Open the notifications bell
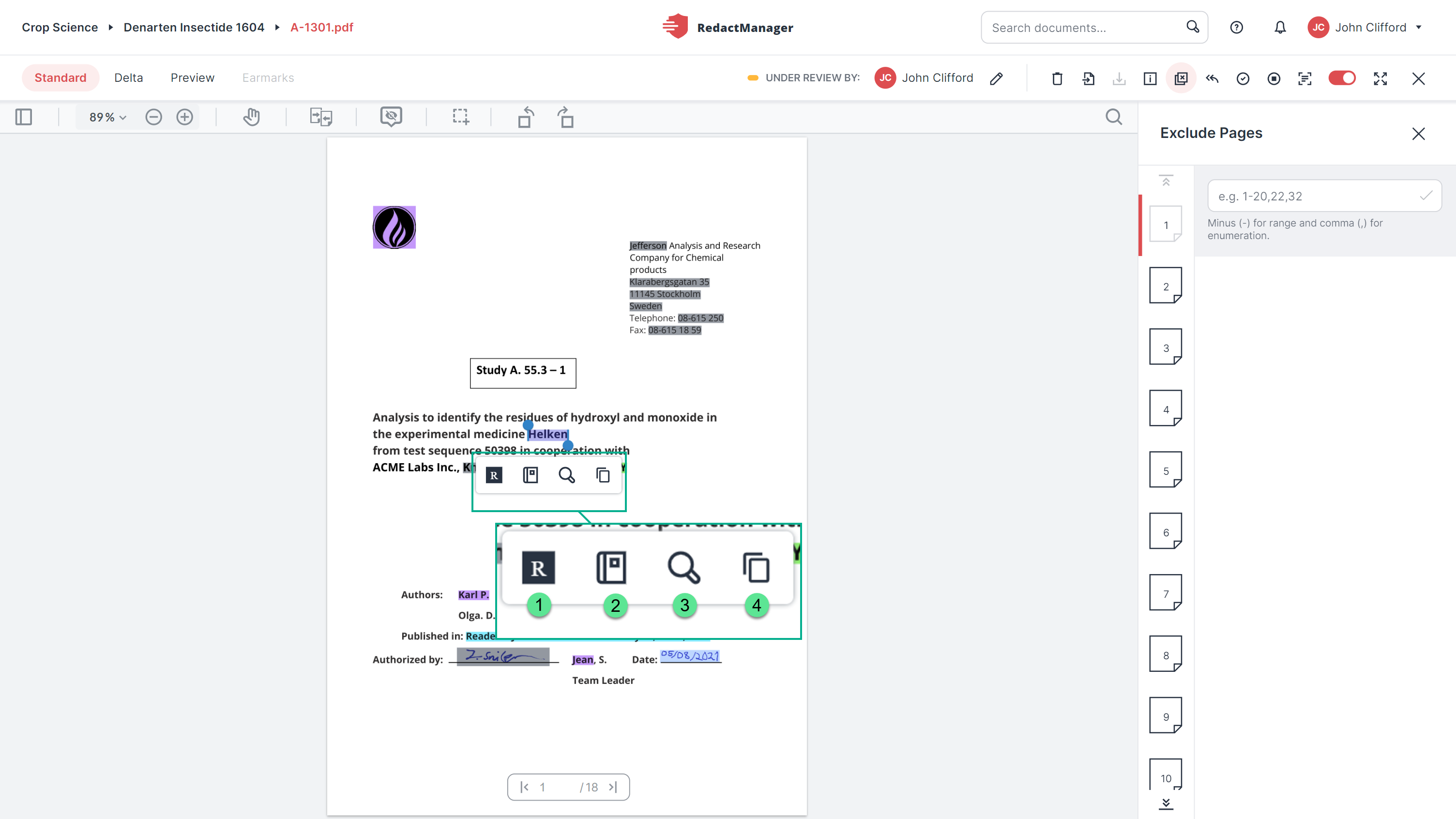The width and height of the screenshot is (1456, 819). (x=1280, y=27)
